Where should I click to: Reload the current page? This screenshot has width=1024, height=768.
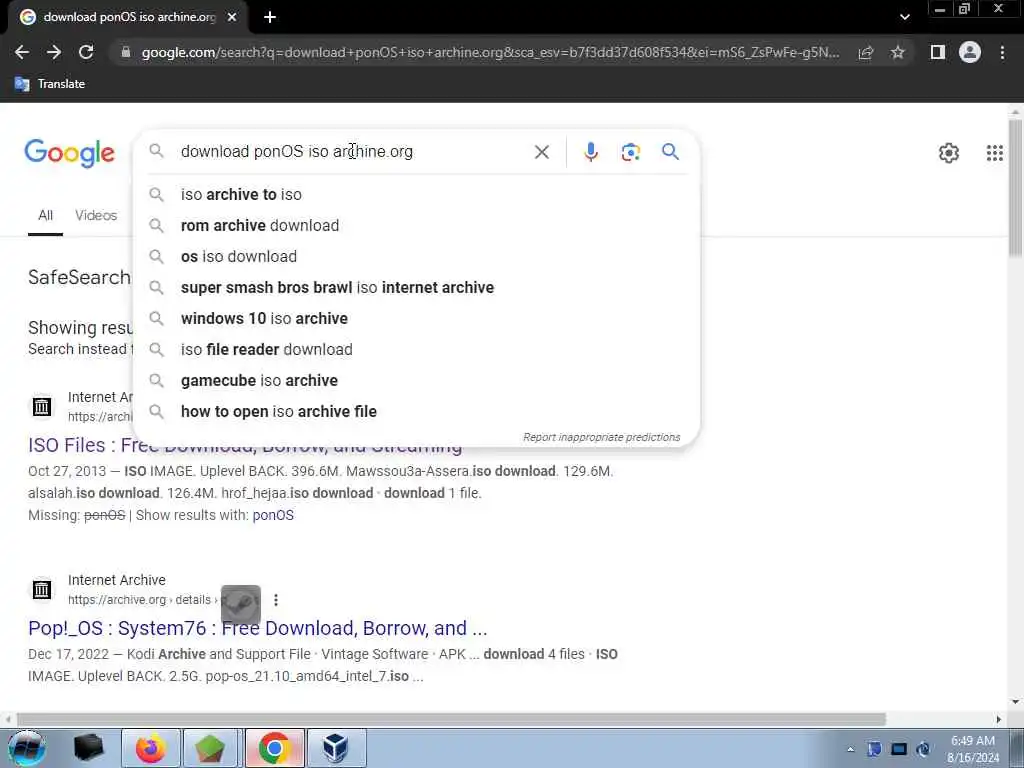point(86,52)
